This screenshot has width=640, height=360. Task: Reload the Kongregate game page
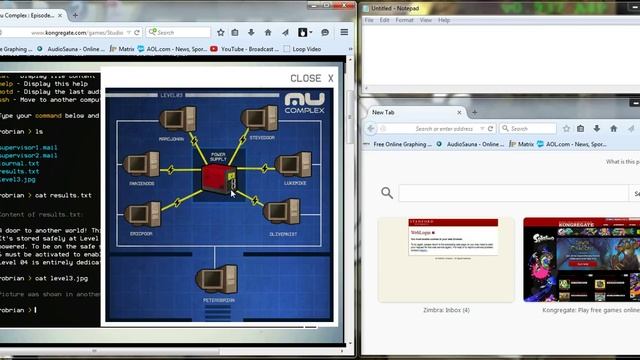tap(137, 32)
